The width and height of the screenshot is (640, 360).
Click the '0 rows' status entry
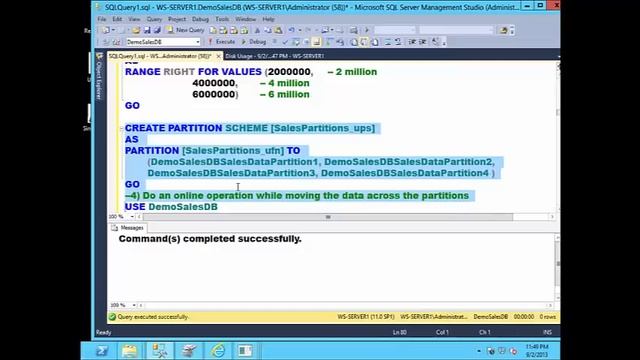click(547, 317)
